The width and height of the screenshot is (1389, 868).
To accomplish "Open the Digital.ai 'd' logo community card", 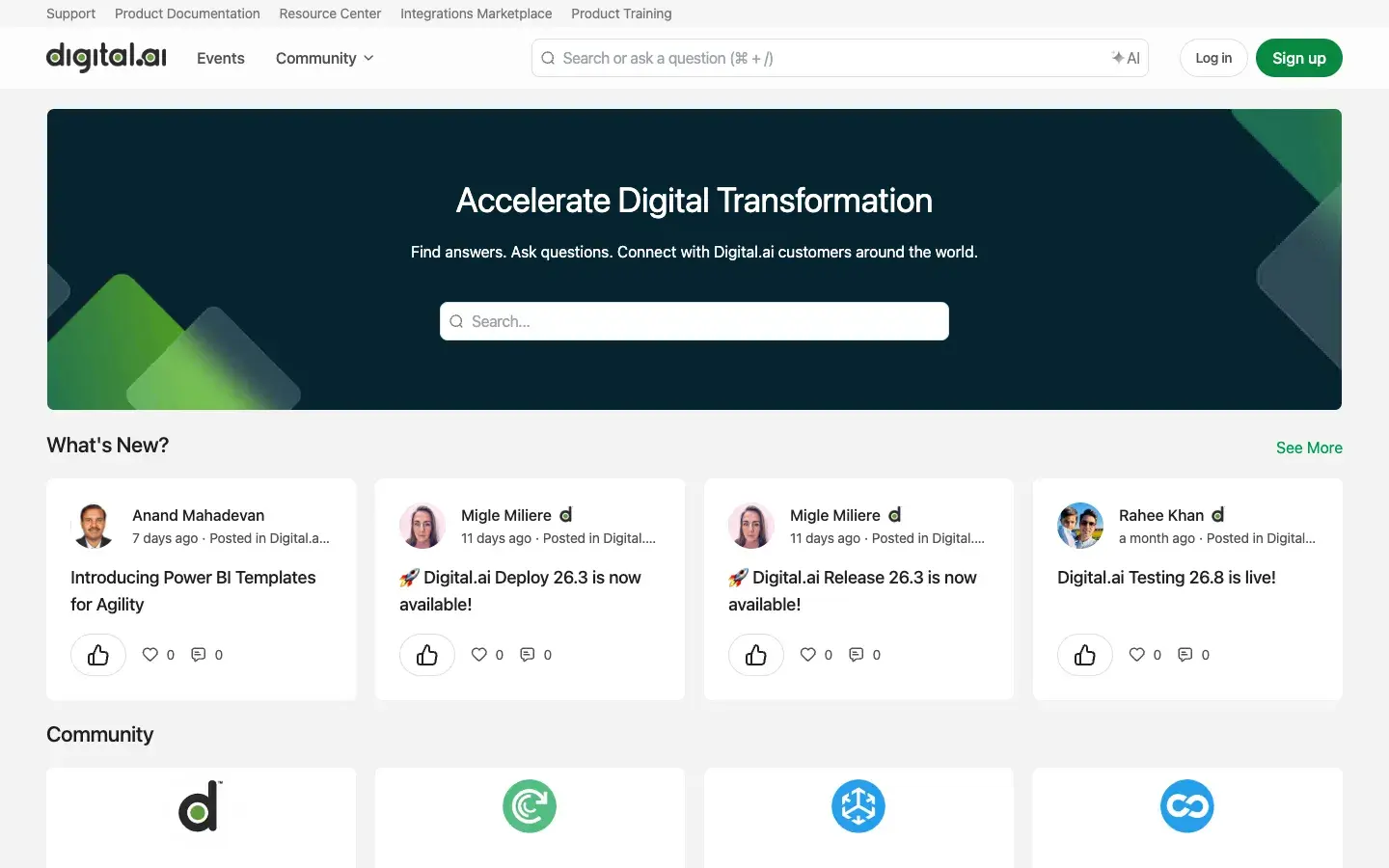I will point(201,818).
